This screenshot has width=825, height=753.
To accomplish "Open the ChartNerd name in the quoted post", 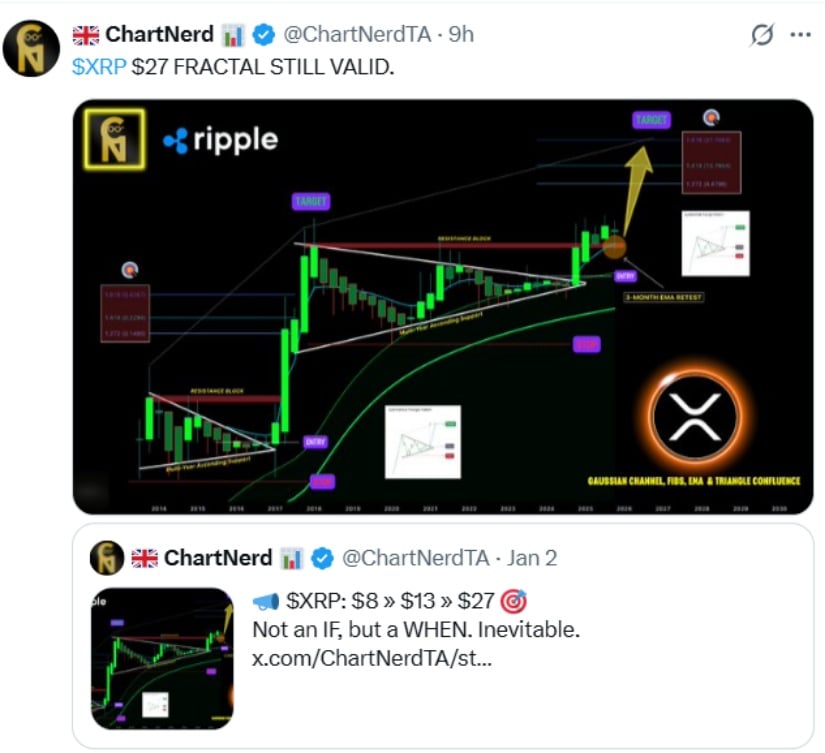I will 217,558.
